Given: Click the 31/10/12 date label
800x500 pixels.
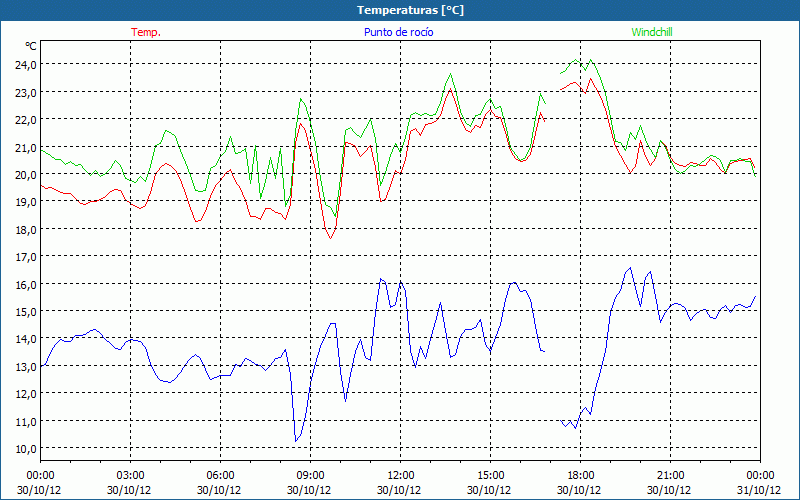Looking at the screenshot, I should (x=759, y=490).
